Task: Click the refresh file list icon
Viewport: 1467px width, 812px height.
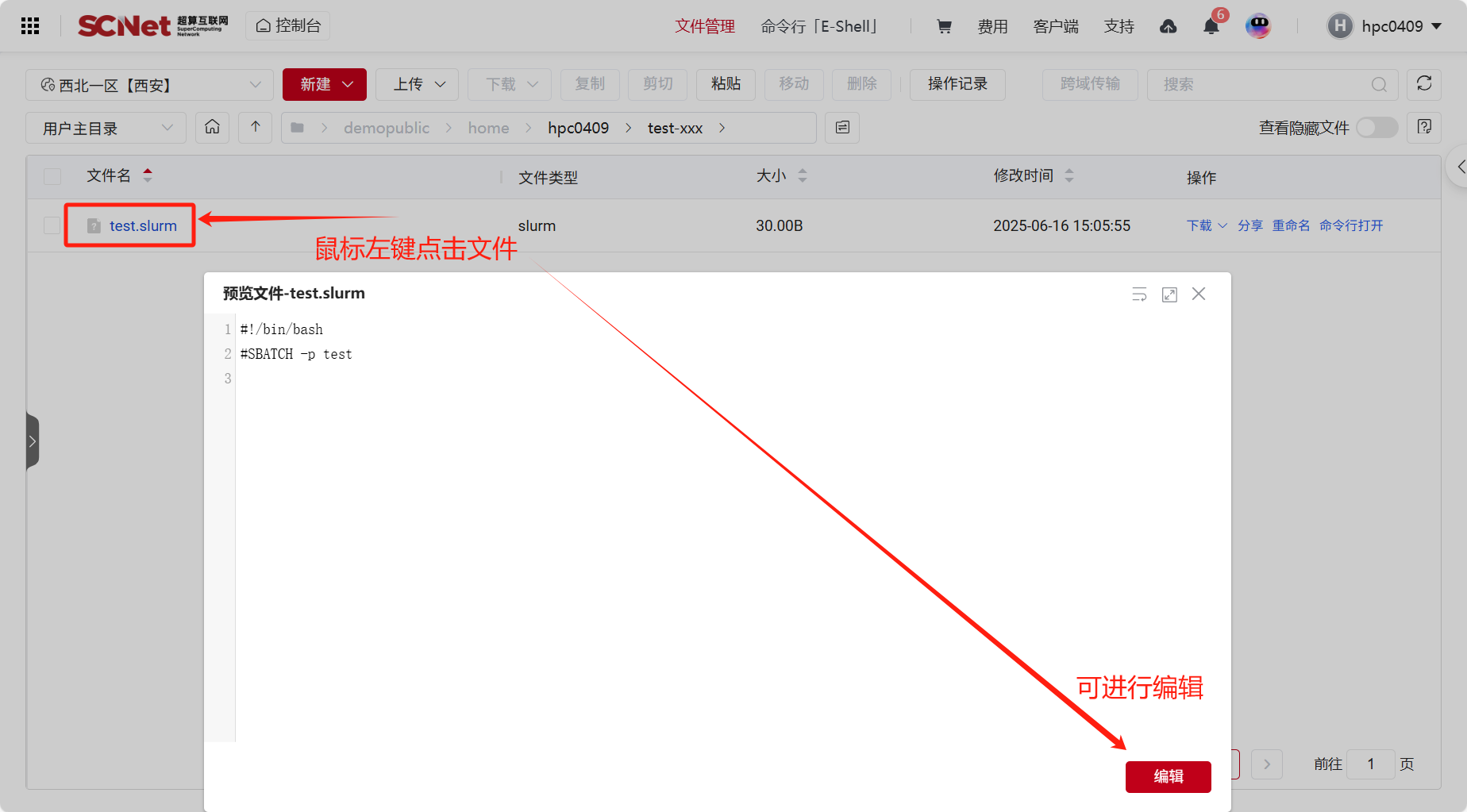Action: [x=1423, y=84]
